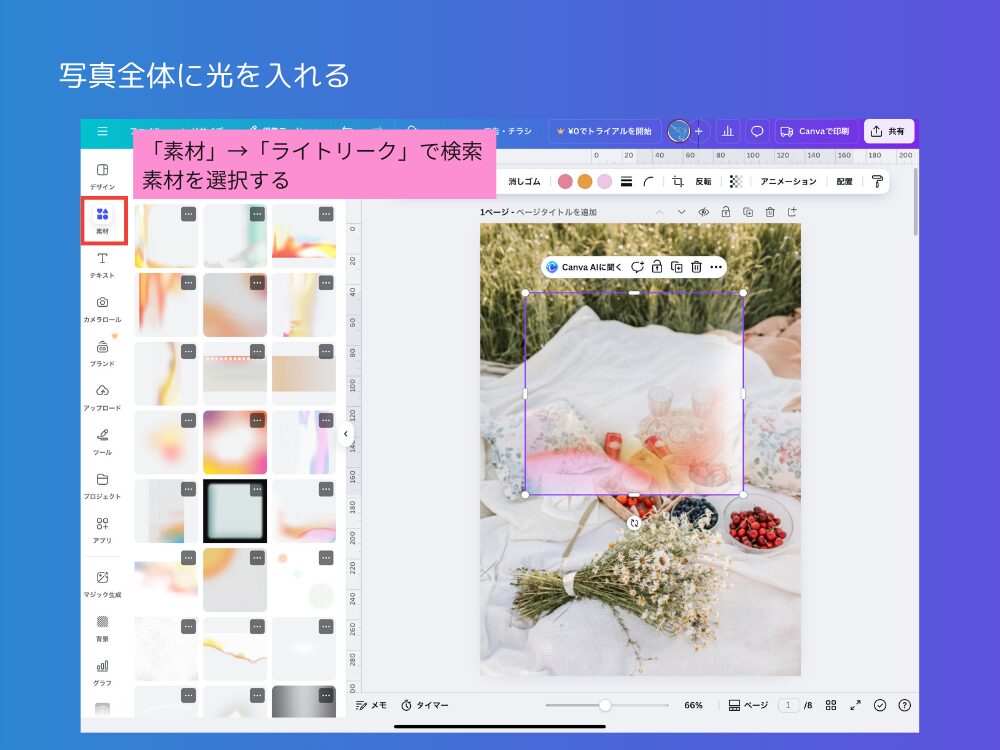Screen dimensions: 1000x750
Task: Open the テキスト panel from the sidebar
Action: coord(101,264)
